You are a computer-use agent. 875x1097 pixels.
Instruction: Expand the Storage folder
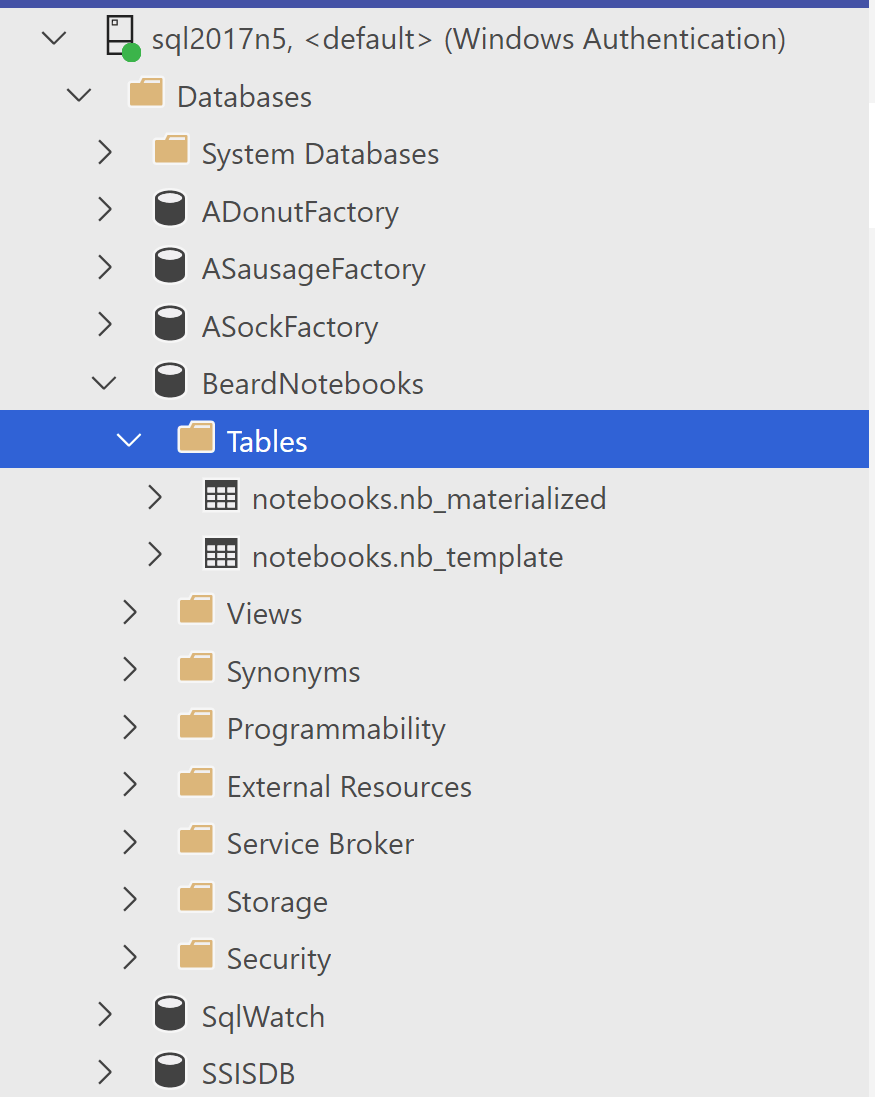click(129, 901)
